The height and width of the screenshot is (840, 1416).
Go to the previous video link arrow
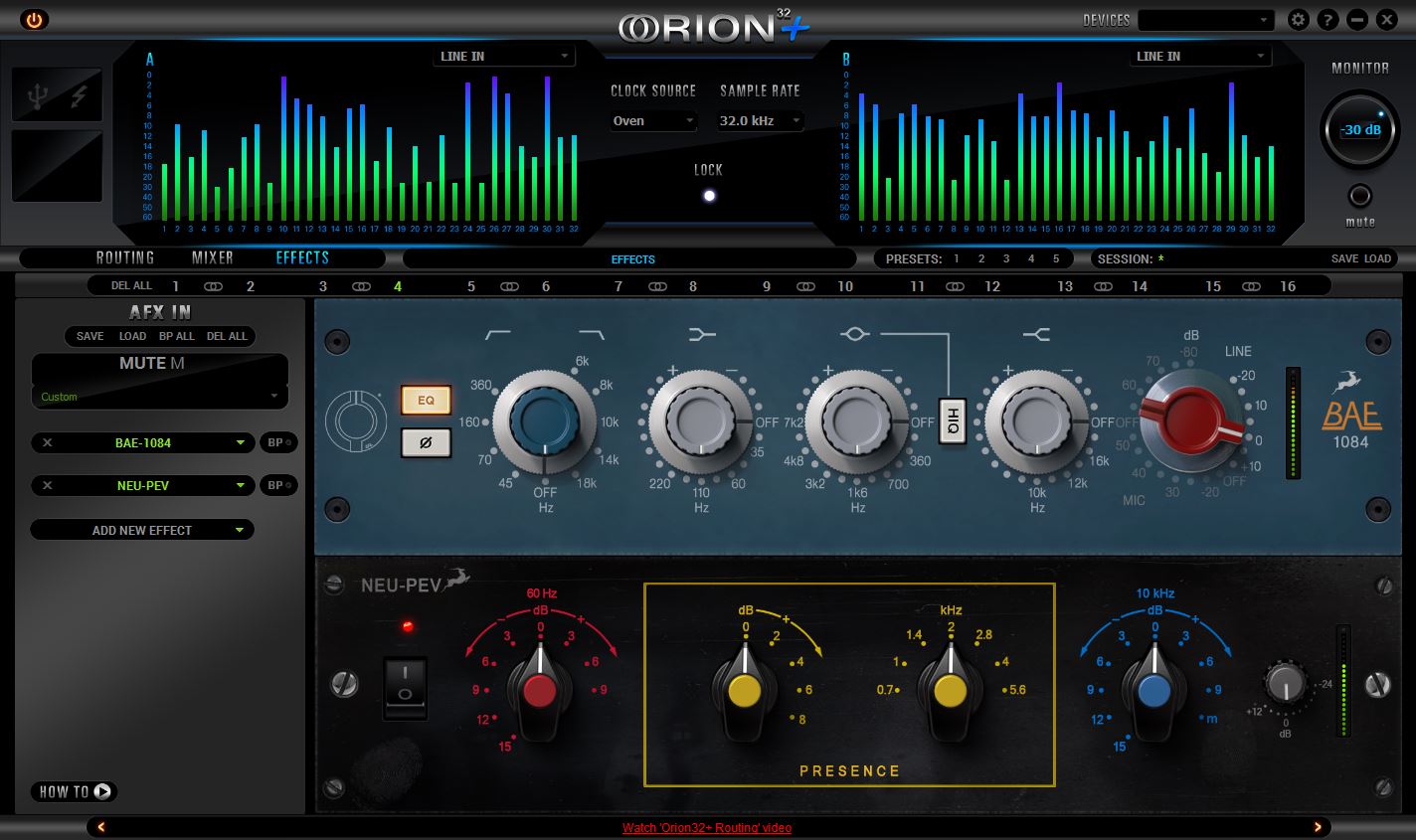point(100,827)
